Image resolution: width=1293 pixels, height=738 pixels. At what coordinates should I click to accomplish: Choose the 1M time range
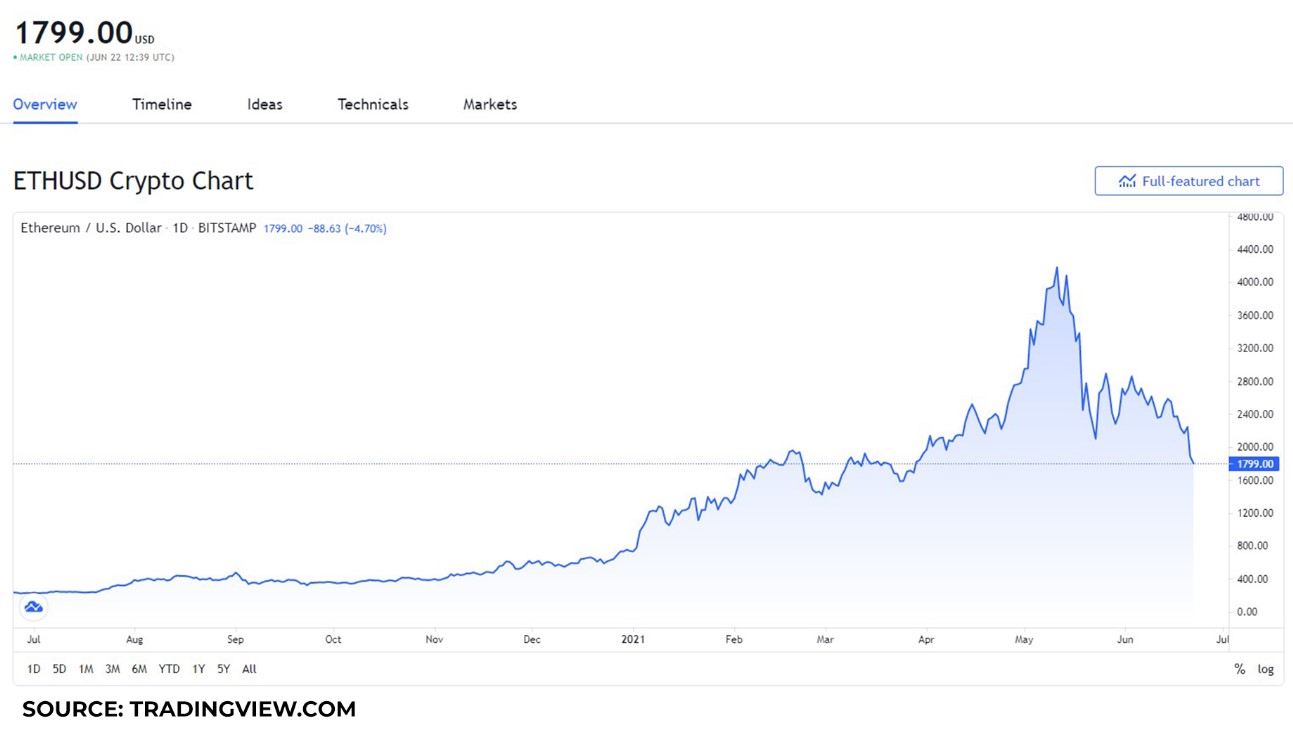(x=86, y=669)
